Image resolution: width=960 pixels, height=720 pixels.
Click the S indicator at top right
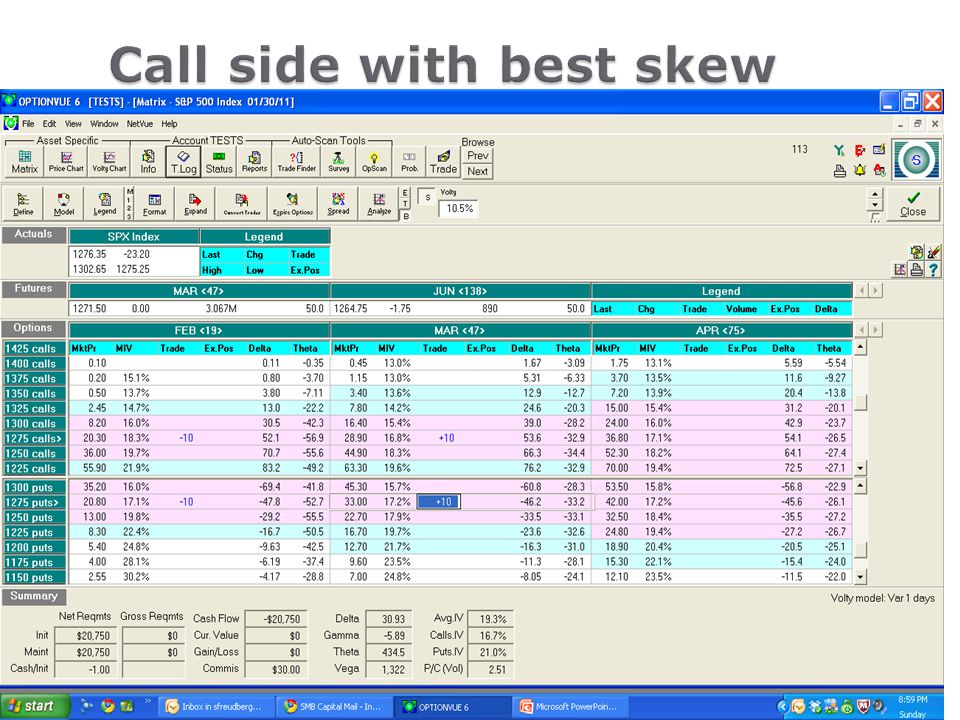(916, 160)
